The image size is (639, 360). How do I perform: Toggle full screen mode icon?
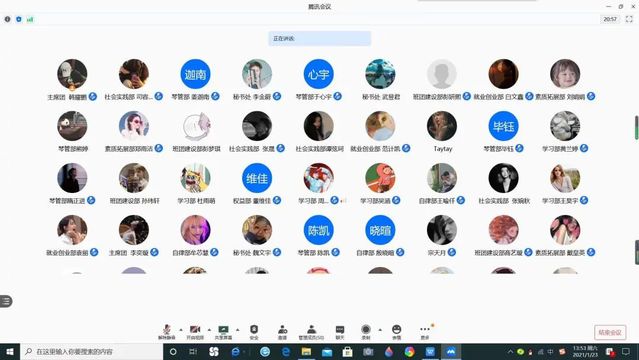tap(629, 19)
